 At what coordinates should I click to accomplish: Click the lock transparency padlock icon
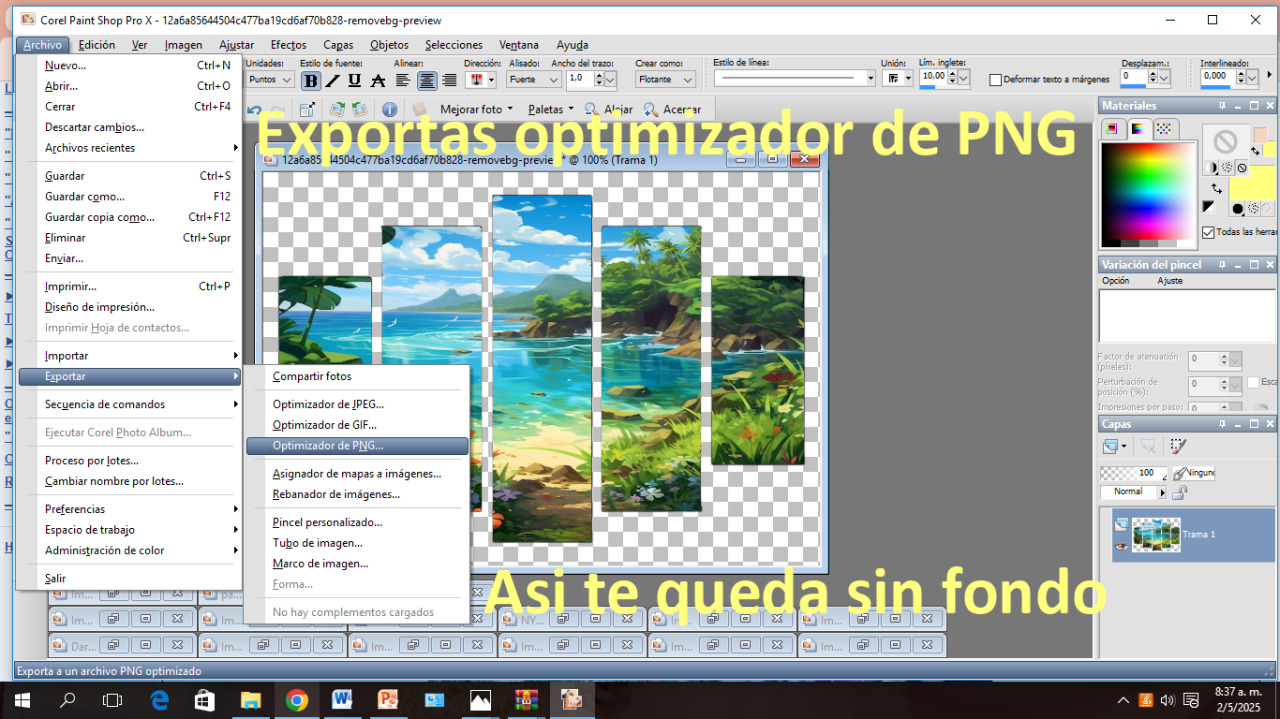(x=1180, y=492)
